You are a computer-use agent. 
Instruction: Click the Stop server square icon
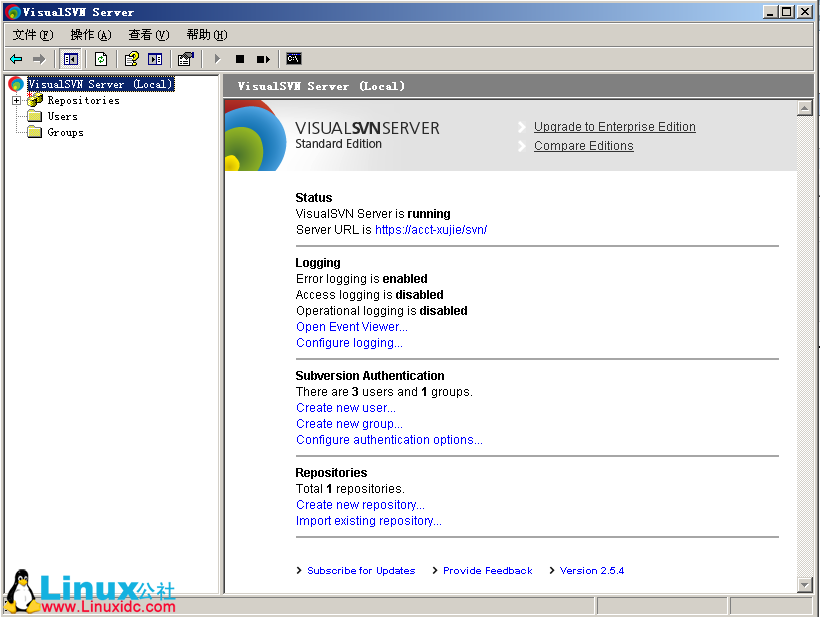(x=240, y=59)
